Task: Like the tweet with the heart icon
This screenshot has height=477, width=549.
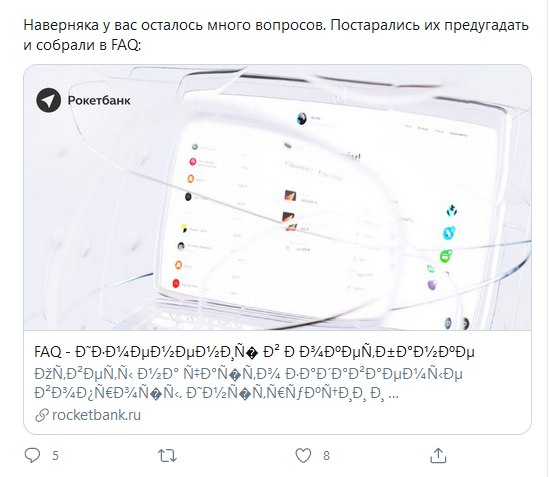Action: pyautogui.click(x=303, y=456)
